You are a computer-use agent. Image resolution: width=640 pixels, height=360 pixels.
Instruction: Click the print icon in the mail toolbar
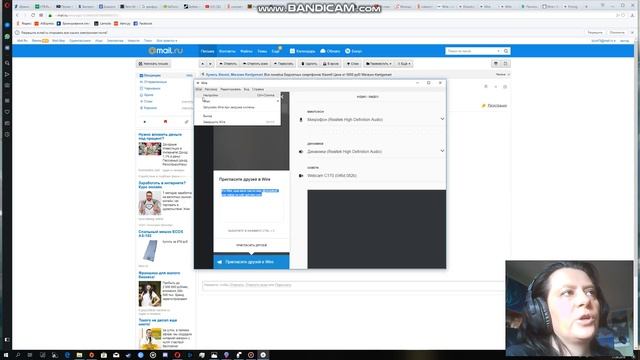(496, 64)
